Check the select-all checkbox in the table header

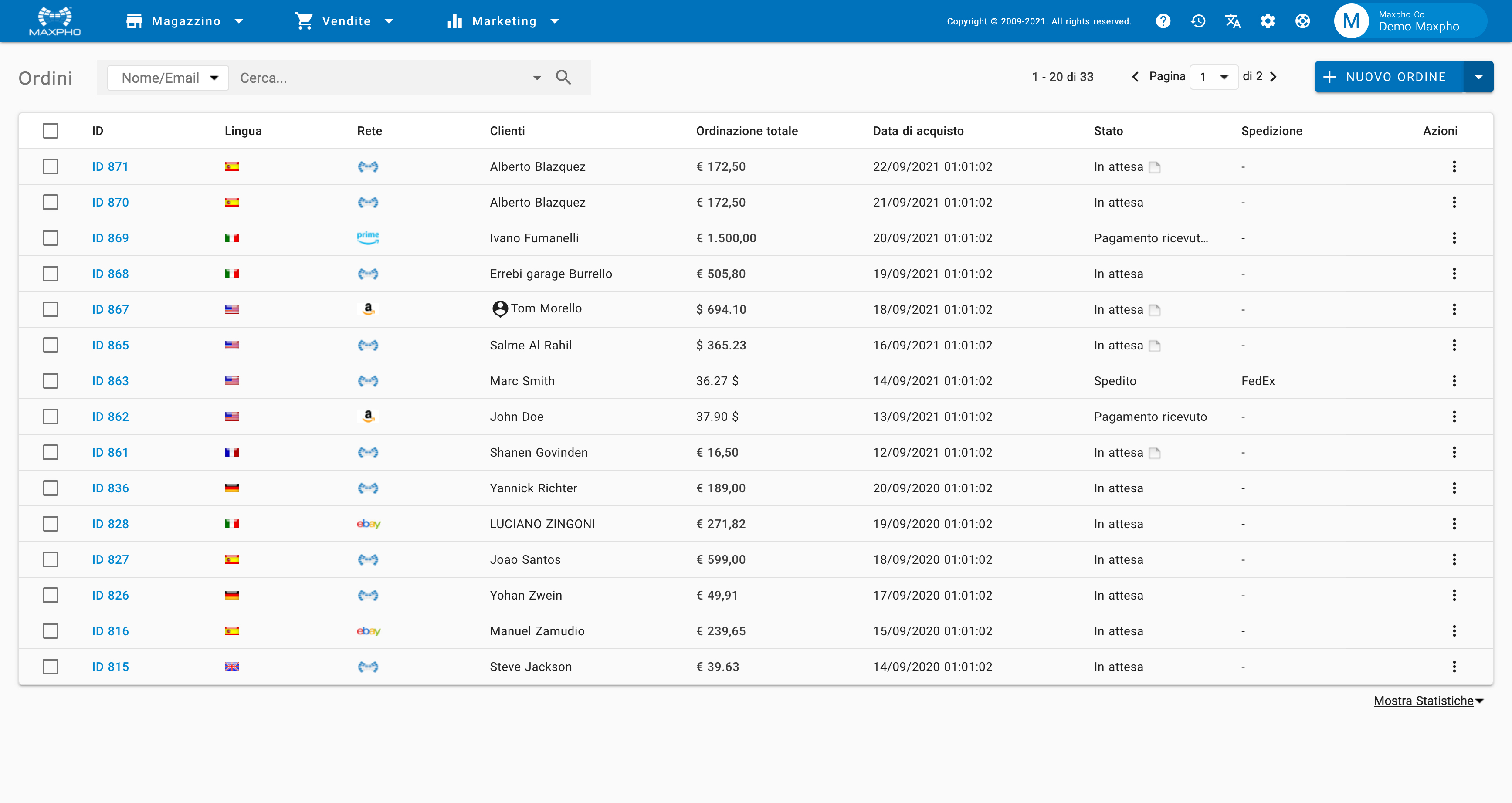point(51,131)
